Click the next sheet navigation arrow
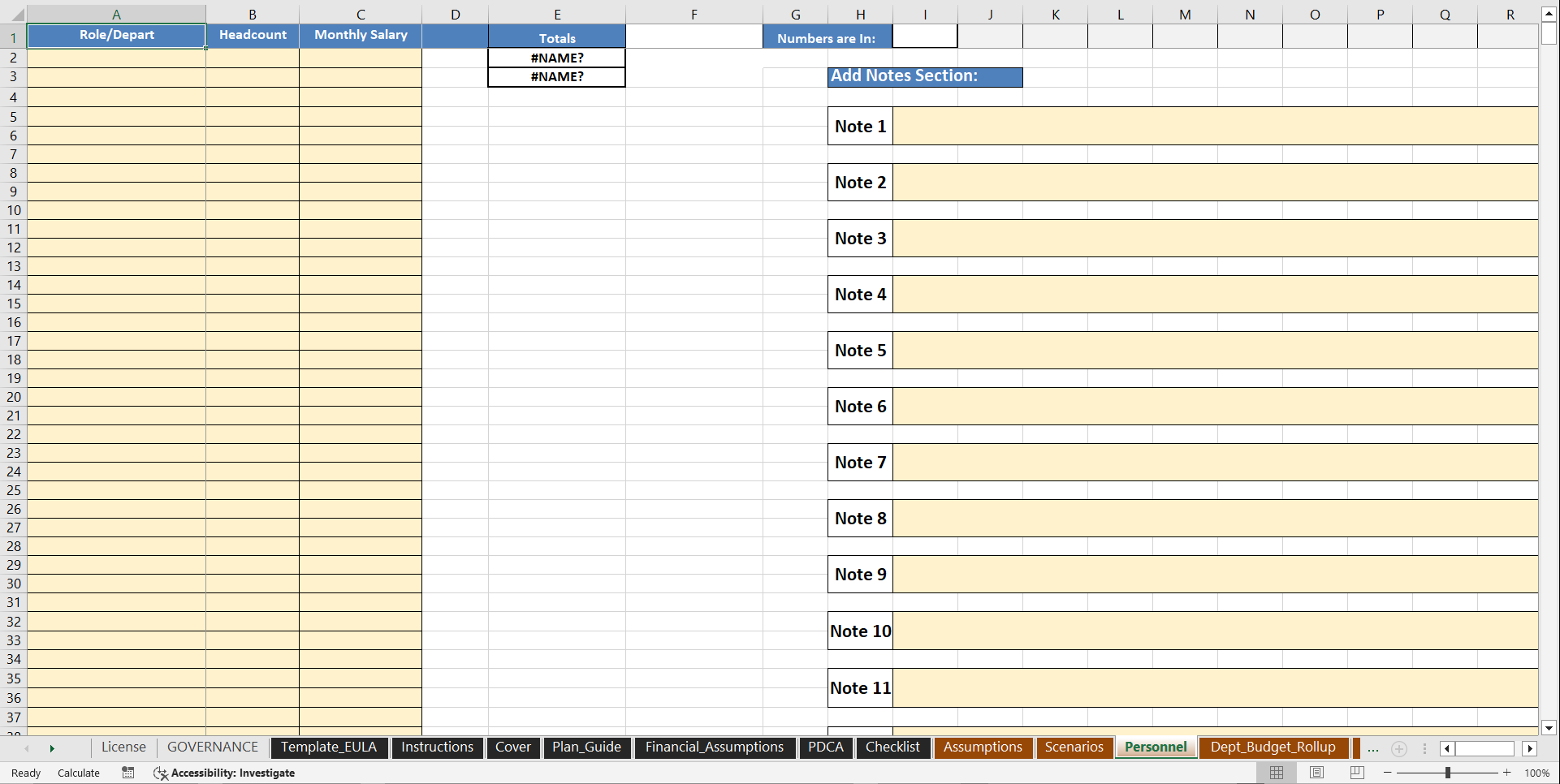The image size is (1560, 784). pyautogui.click(x=51, y=748)
